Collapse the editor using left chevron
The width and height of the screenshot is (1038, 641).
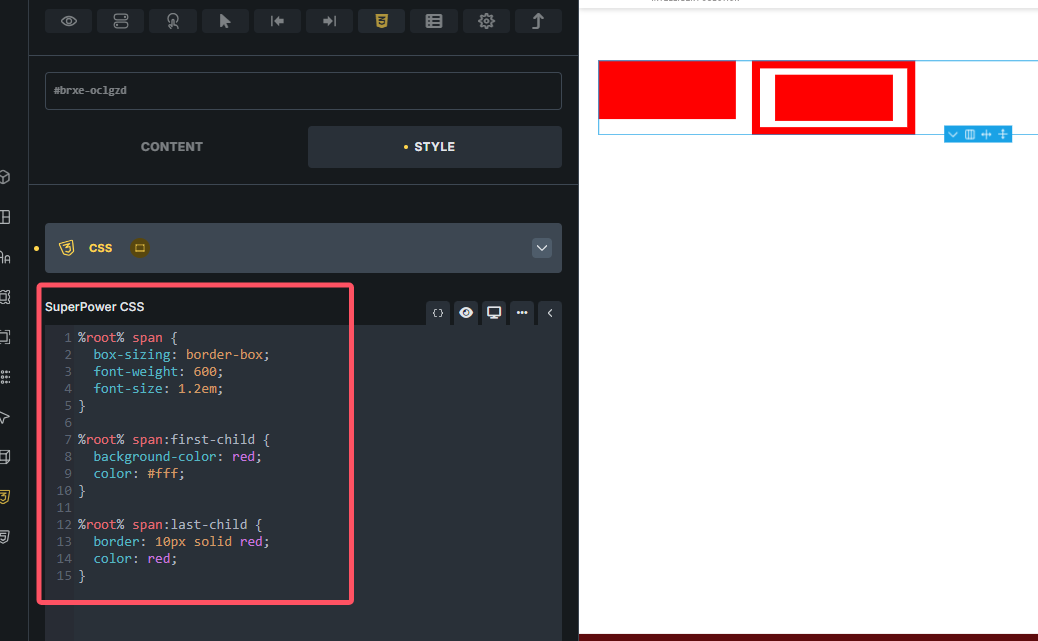[x=550, y=313]
